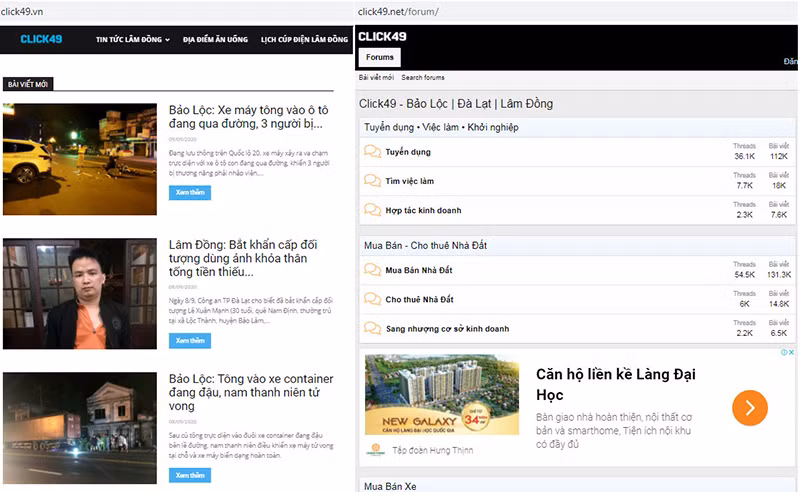
Task: Open the Lịch cúp điện Lâm Đồng menu item
Action: click(305, 39)
